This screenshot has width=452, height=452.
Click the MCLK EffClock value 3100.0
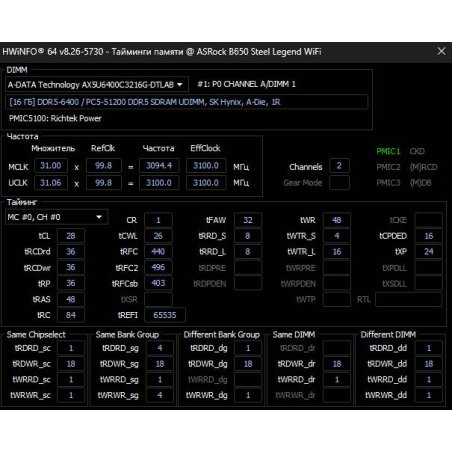point(206,166)
